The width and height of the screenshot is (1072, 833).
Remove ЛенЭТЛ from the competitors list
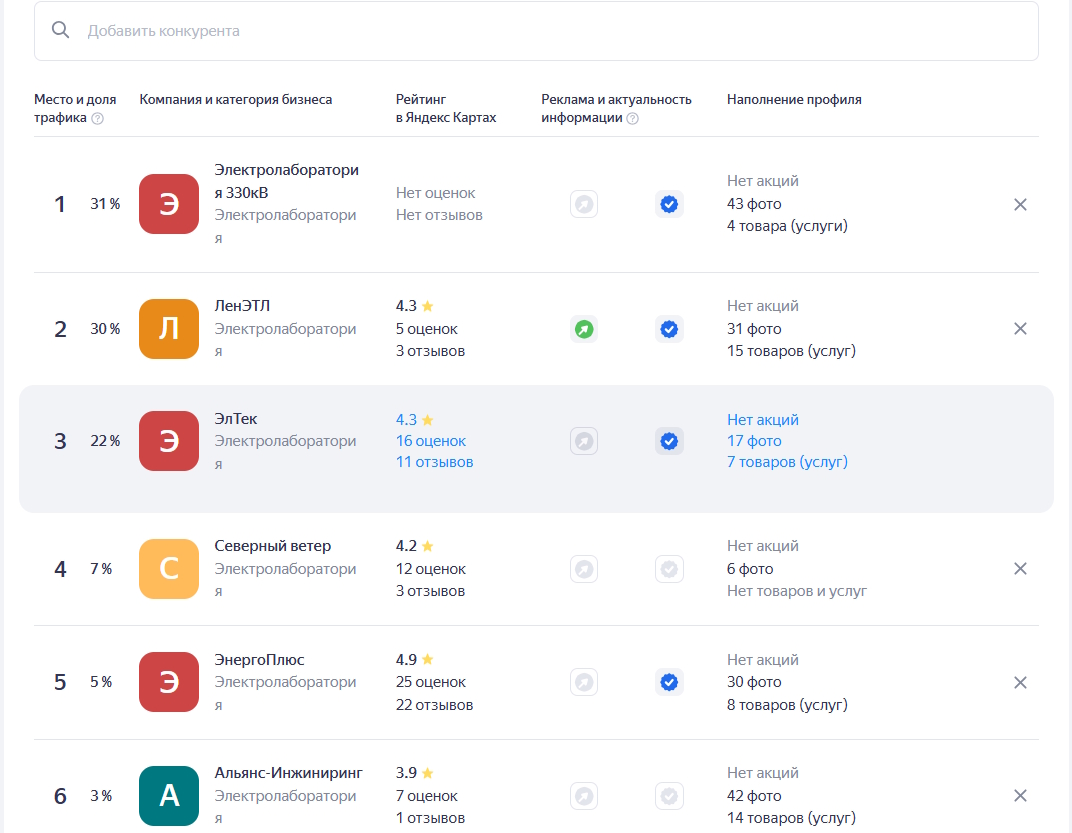tap(1020, 329)
